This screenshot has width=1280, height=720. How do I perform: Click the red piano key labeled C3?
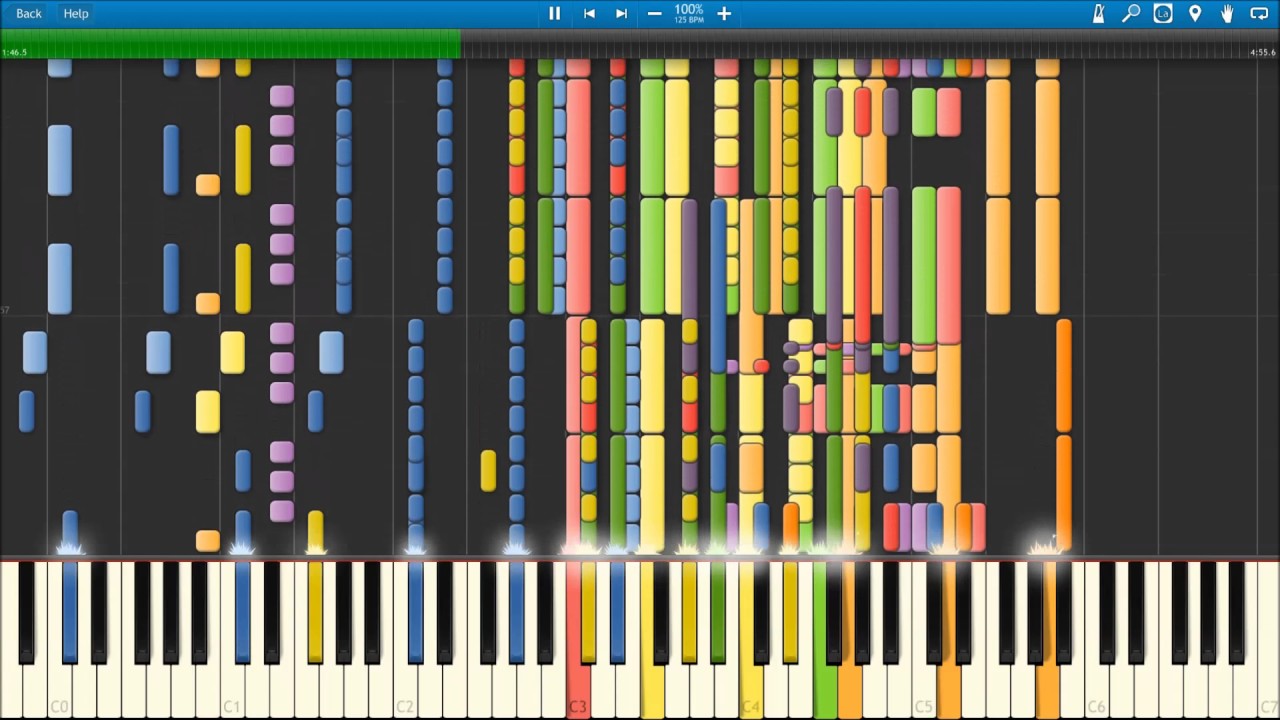(x=577, y=640)
